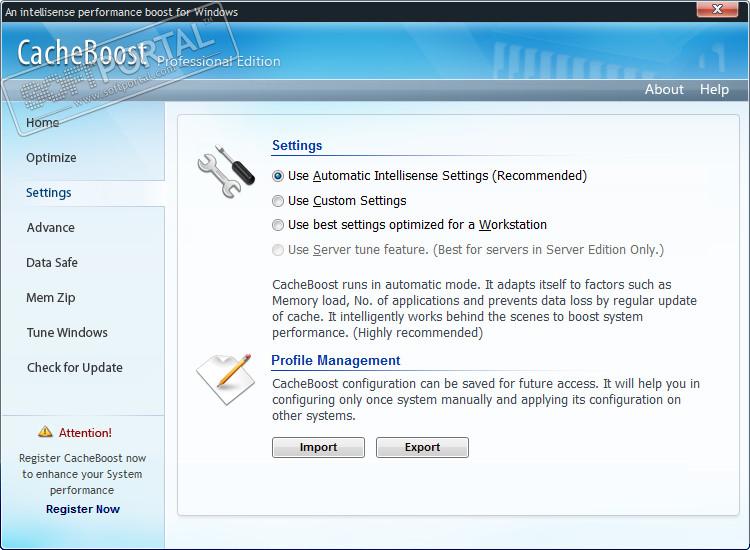Switch to the Advance section
Image resolution: width=750 pixels, height=550 pixels.
tap(51, 228)
